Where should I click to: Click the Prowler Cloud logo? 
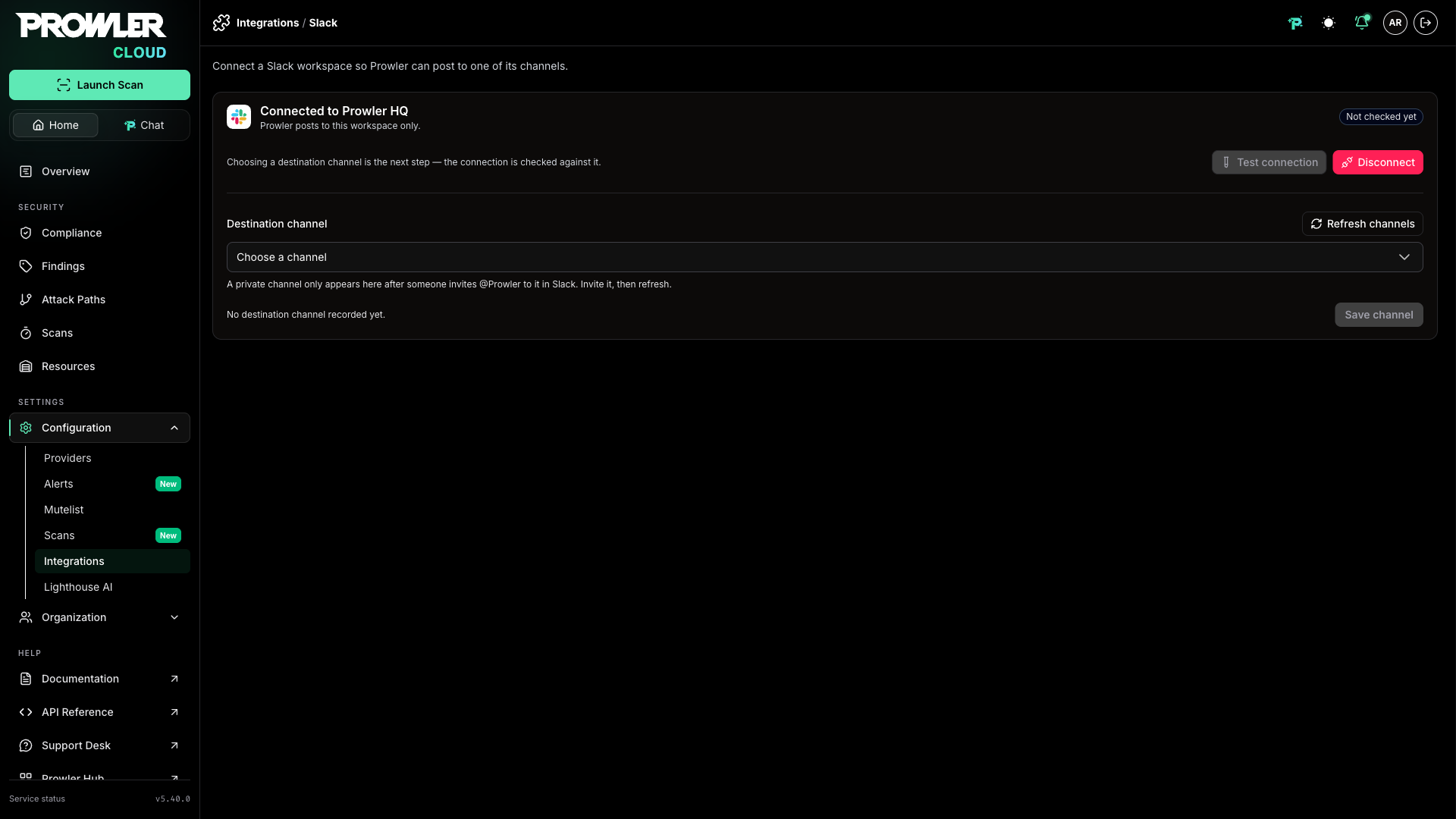91,36
